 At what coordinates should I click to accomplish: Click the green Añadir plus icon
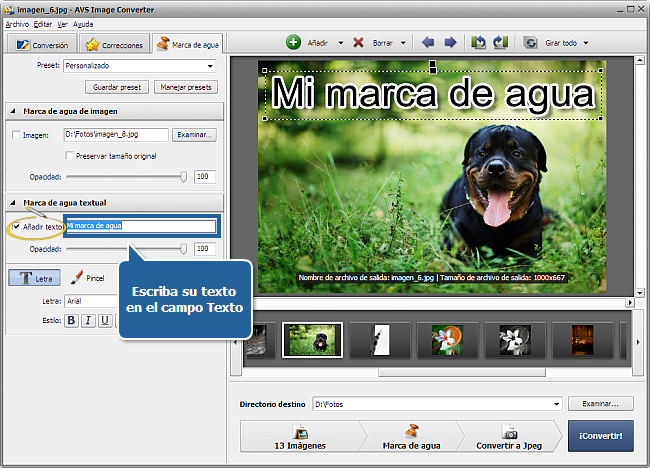tap(293, 43)
